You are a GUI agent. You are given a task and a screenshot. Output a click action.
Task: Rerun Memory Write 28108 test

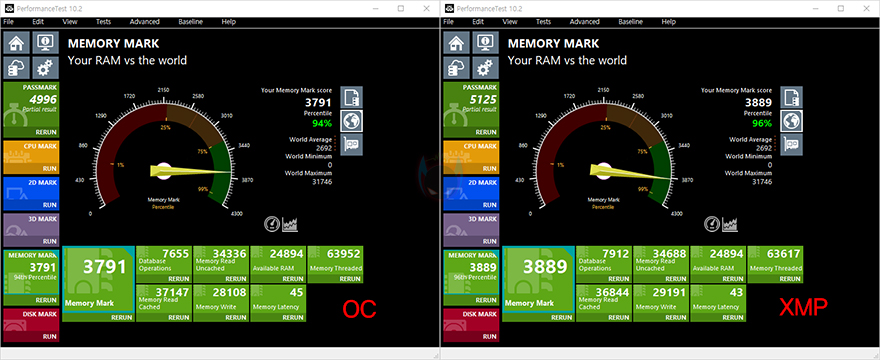pyautogui.click(x=236, y=318)
